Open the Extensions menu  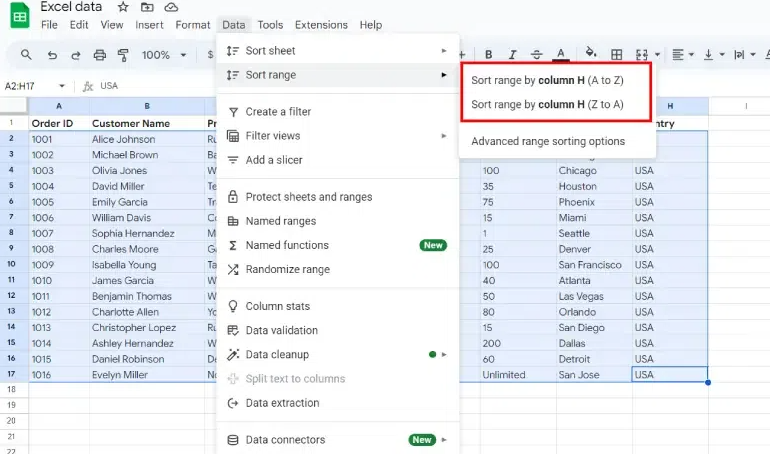pos(321,25)
